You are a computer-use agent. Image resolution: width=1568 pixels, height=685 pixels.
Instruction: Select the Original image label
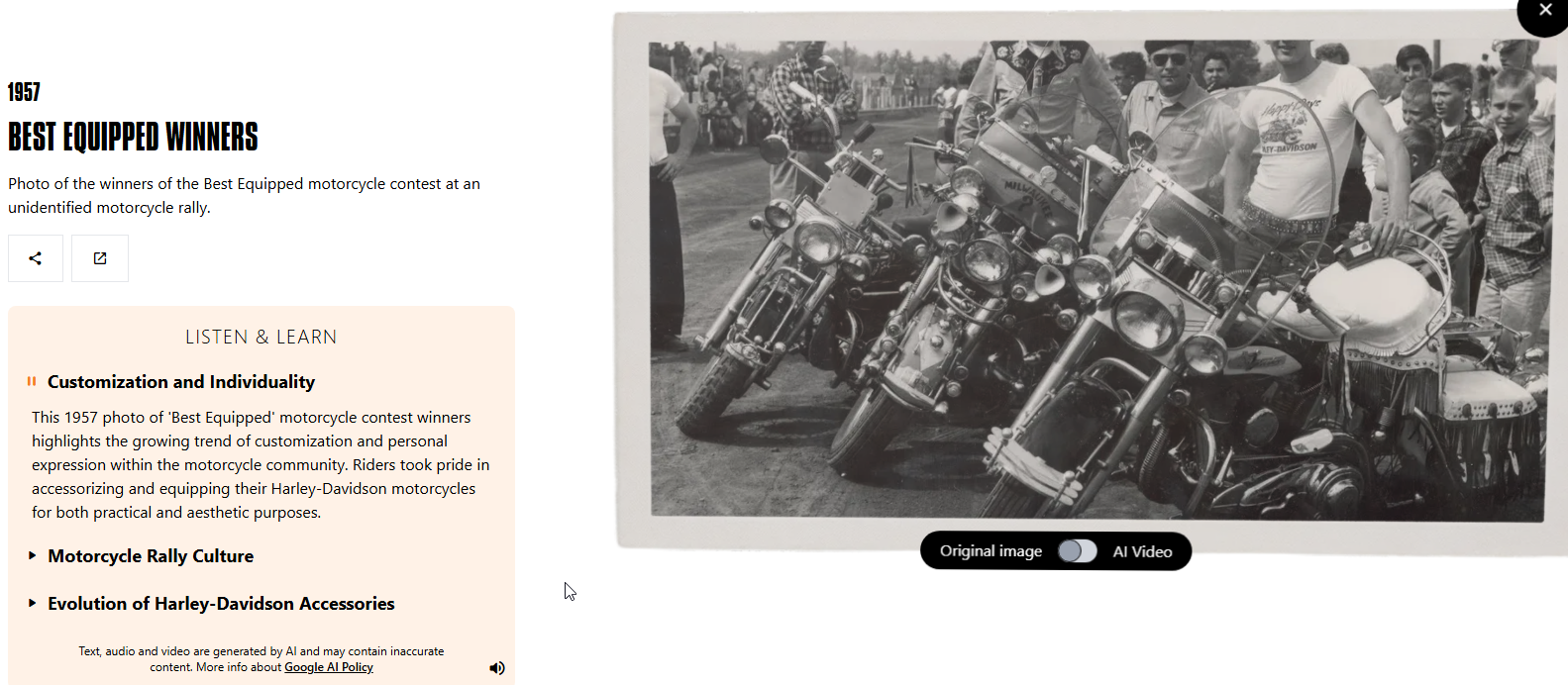pyautogui.click(x=991, y=551)
